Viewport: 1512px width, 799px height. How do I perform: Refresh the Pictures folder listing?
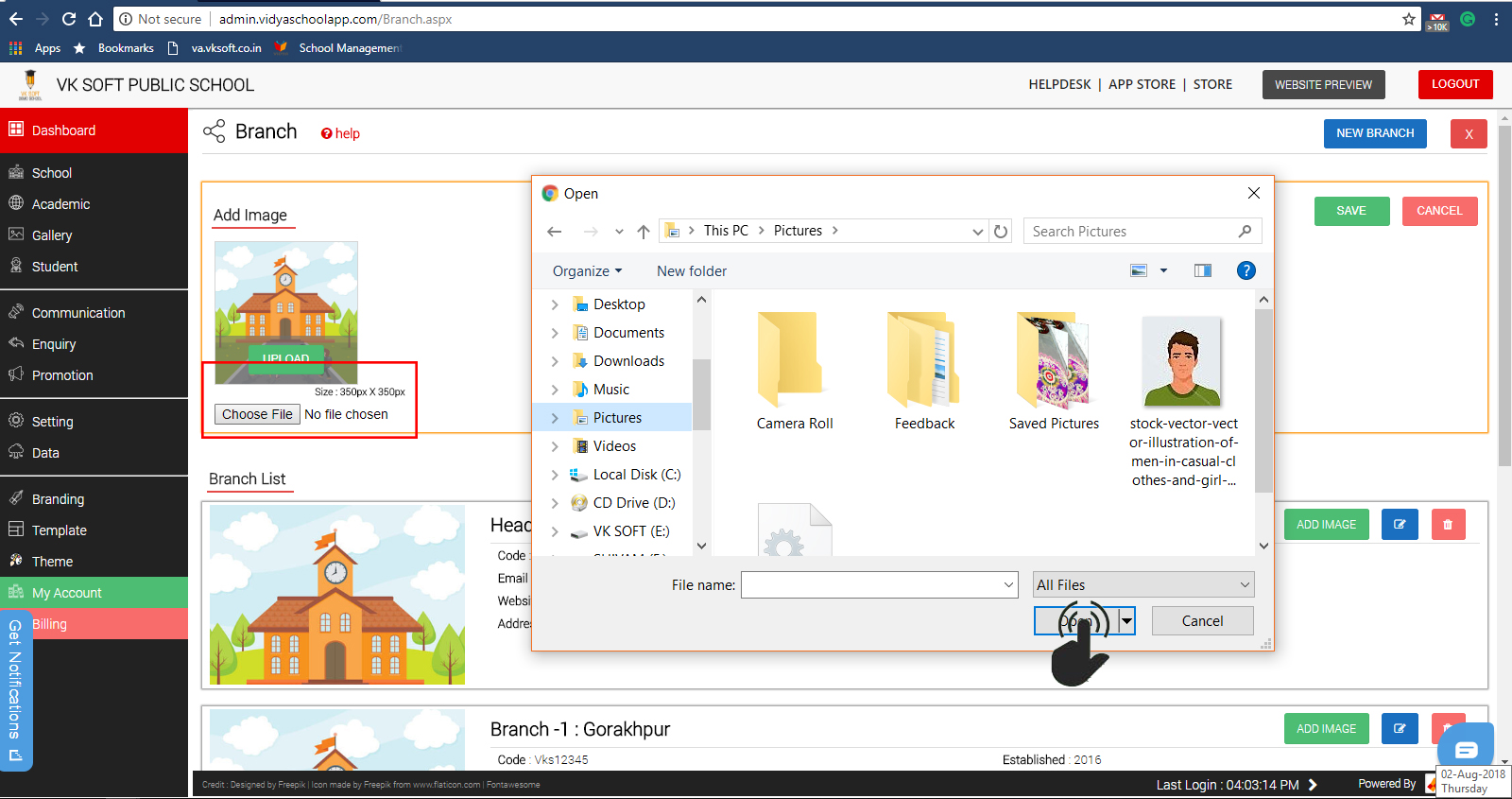pos(1001,232)
